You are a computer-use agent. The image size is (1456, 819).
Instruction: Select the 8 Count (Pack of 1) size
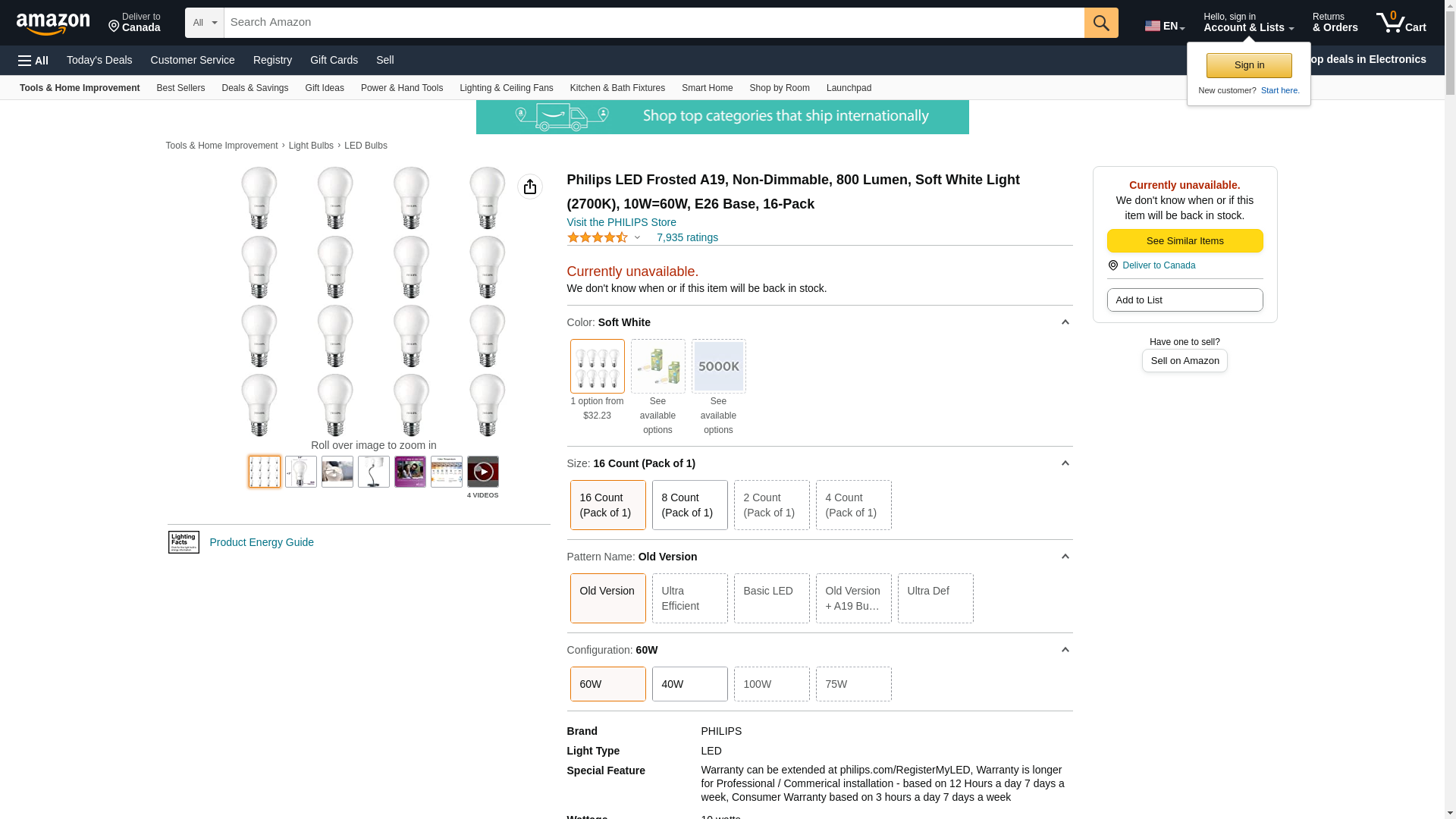point(689,505)
